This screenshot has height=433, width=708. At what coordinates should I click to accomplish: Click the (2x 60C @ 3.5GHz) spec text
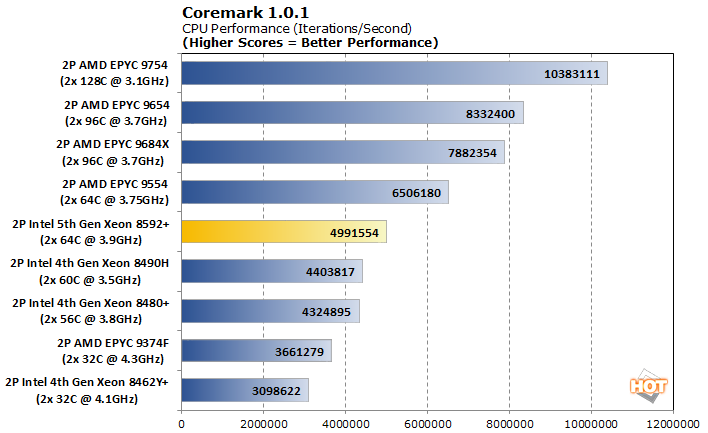point(90,280)
